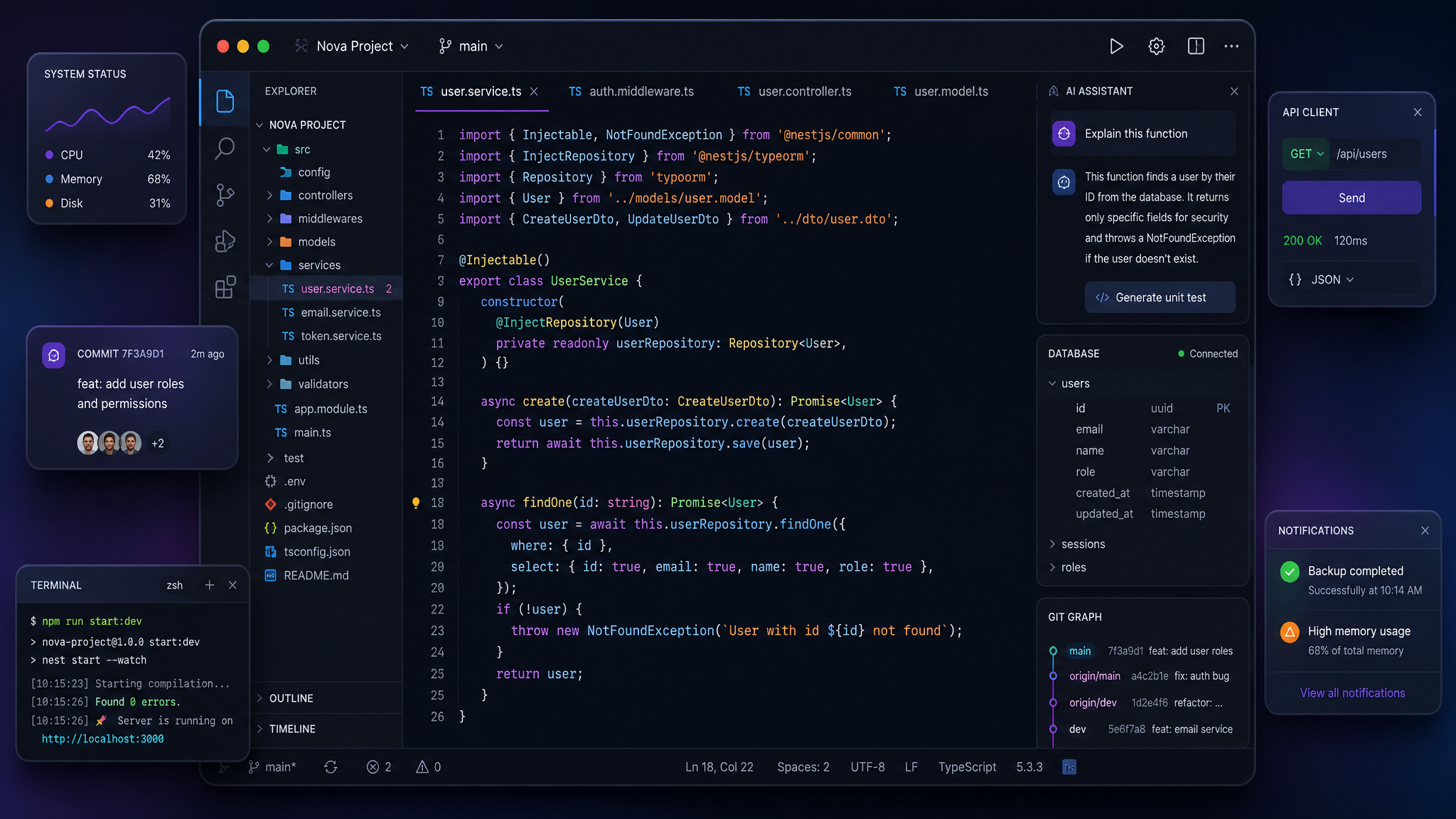This screenshot has height=819, width=1456.
Task: Click the TS badge icon in status bar
Action: point(1069,766)
